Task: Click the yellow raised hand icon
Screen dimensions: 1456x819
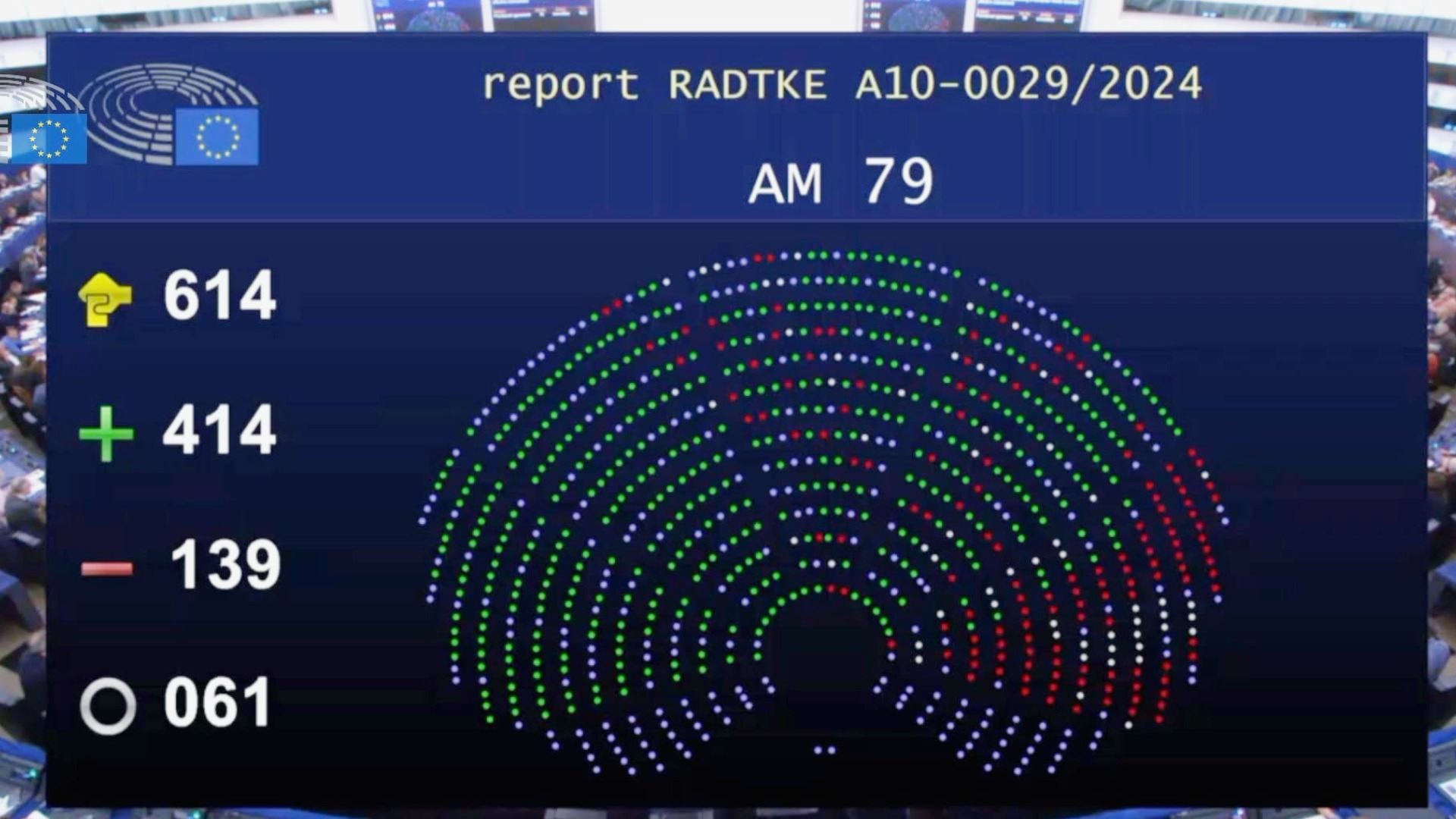Action: pyautogui.click(x=105, y=299)
